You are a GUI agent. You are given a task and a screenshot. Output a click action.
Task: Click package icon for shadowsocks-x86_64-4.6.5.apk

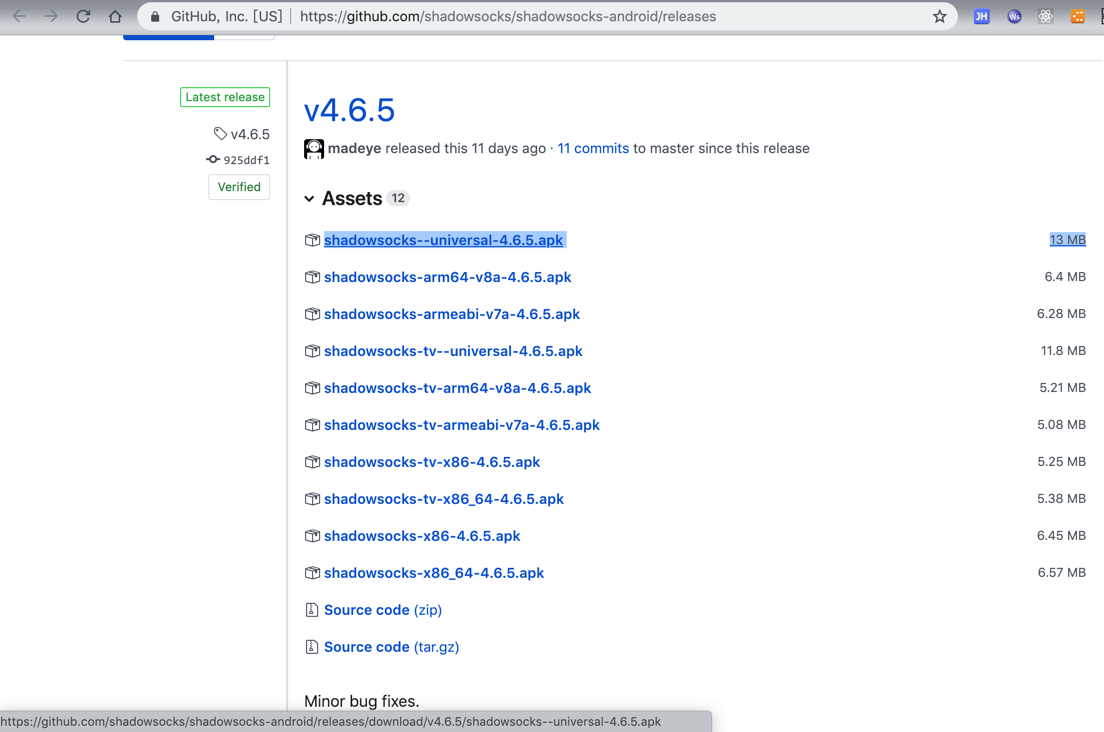(x=312, y=573)
